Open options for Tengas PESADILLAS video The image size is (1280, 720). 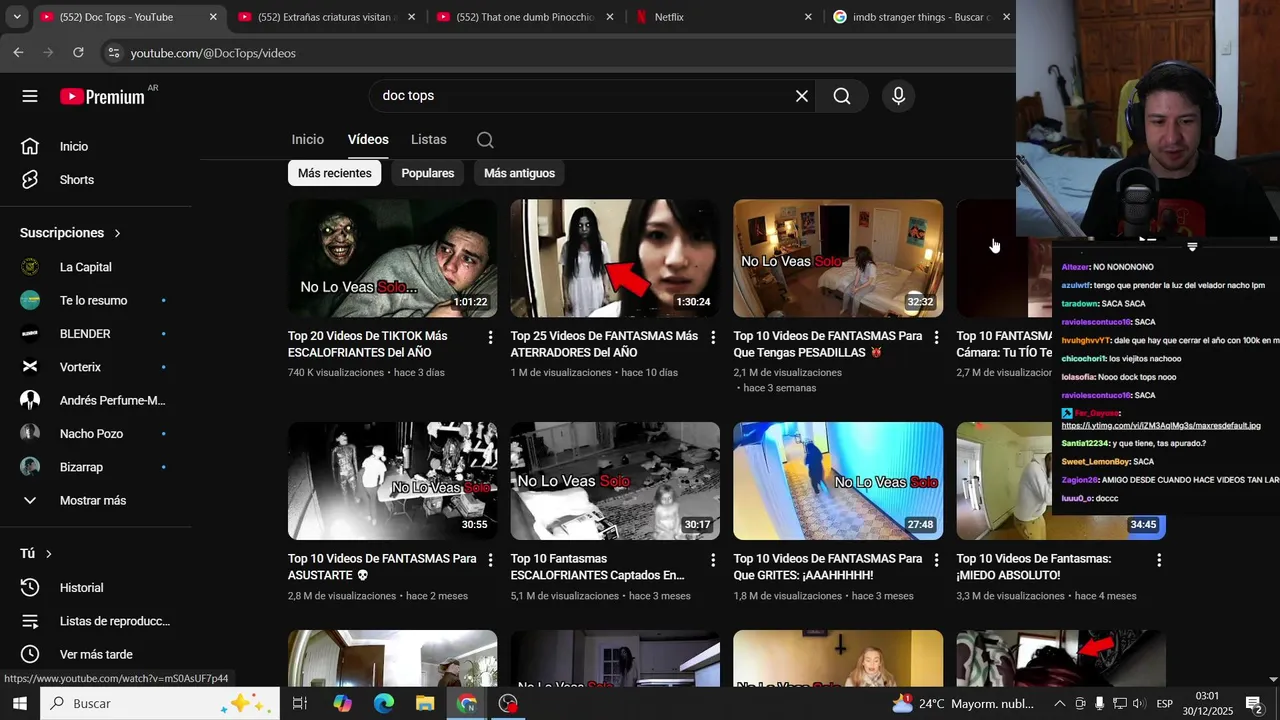(936, 338)
